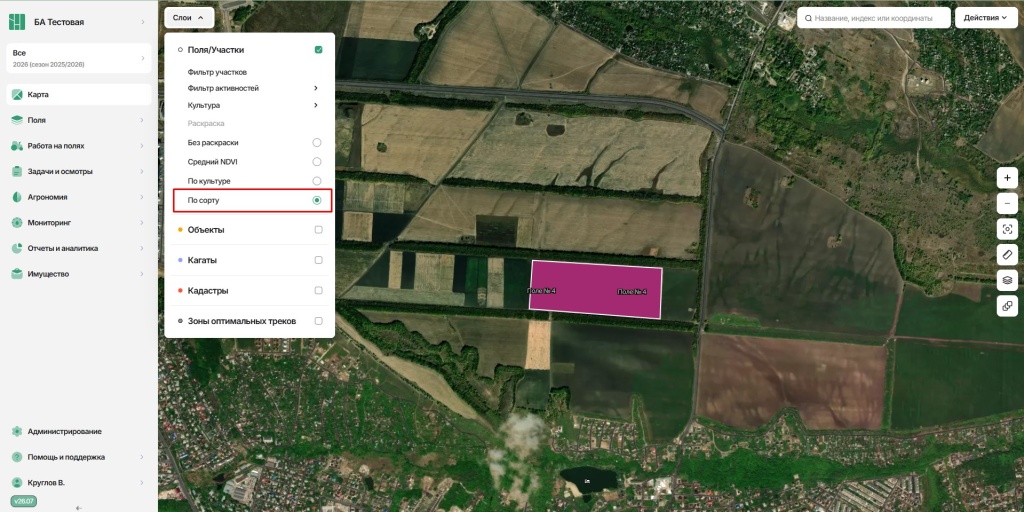Open Имущество menu item
The height and width of the screenshot is (512, 1024).
(79, 274)
